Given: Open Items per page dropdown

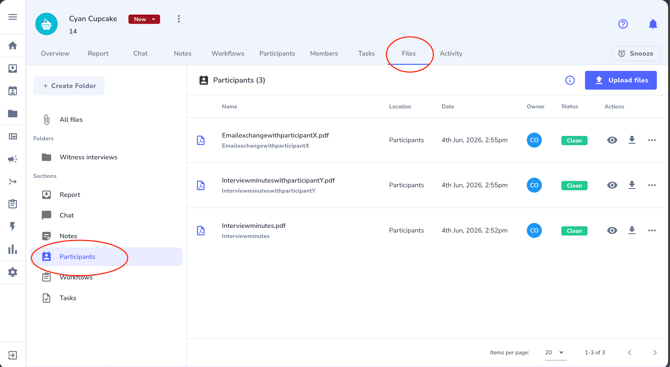Looking at the screenshot, I should pyautogui.click(x=555, y=352).
